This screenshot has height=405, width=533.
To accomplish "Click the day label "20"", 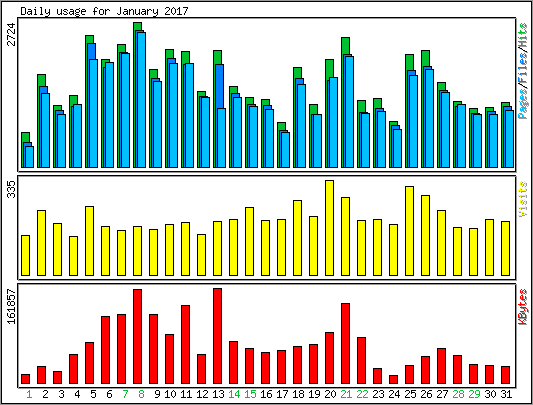I will [x=330, y=394].
